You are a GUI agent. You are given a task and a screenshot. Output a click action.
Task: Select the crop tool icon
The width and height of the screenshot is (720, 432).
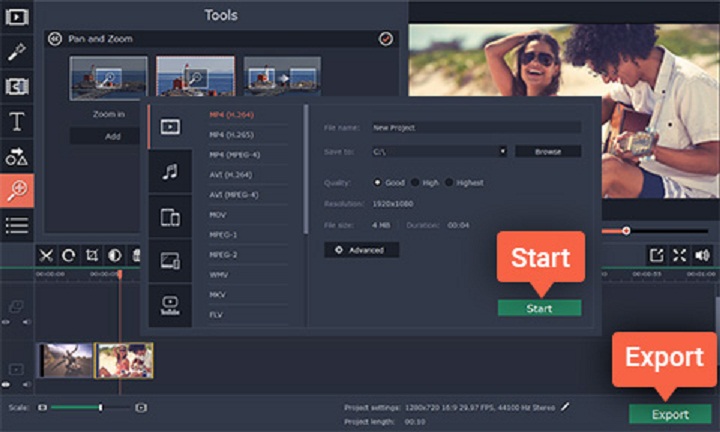[92, 255]
